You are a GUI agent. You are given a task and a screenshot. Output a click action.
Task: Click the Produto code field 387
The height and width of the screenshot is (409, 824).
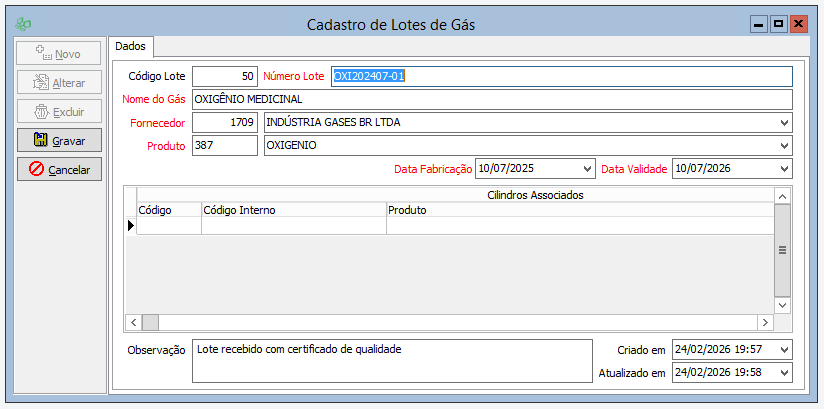coord(224,145)
